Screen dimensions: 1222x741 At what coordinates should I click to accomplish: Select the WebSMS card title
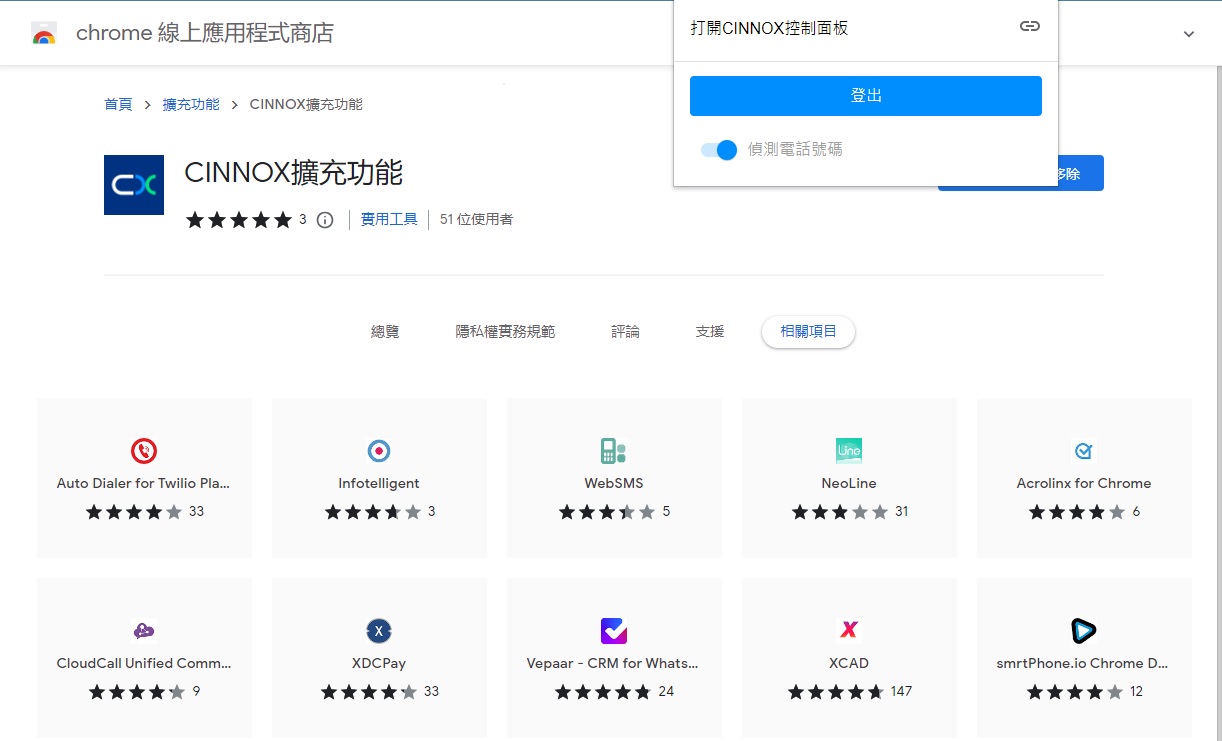coord(614,483)
